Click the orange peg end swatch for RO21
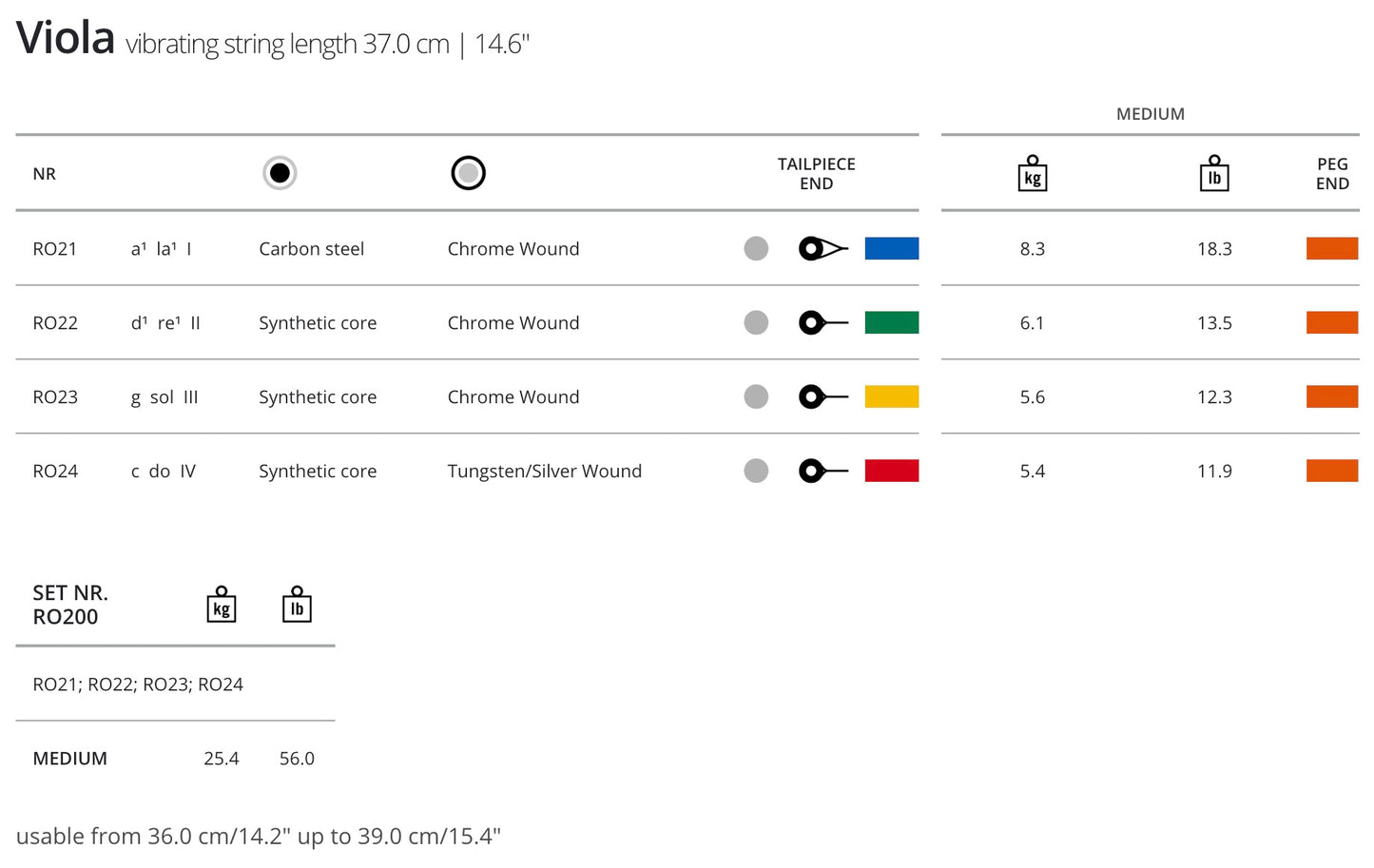The height and width of the screenshot is (868, 1374). coord(1331,249)
